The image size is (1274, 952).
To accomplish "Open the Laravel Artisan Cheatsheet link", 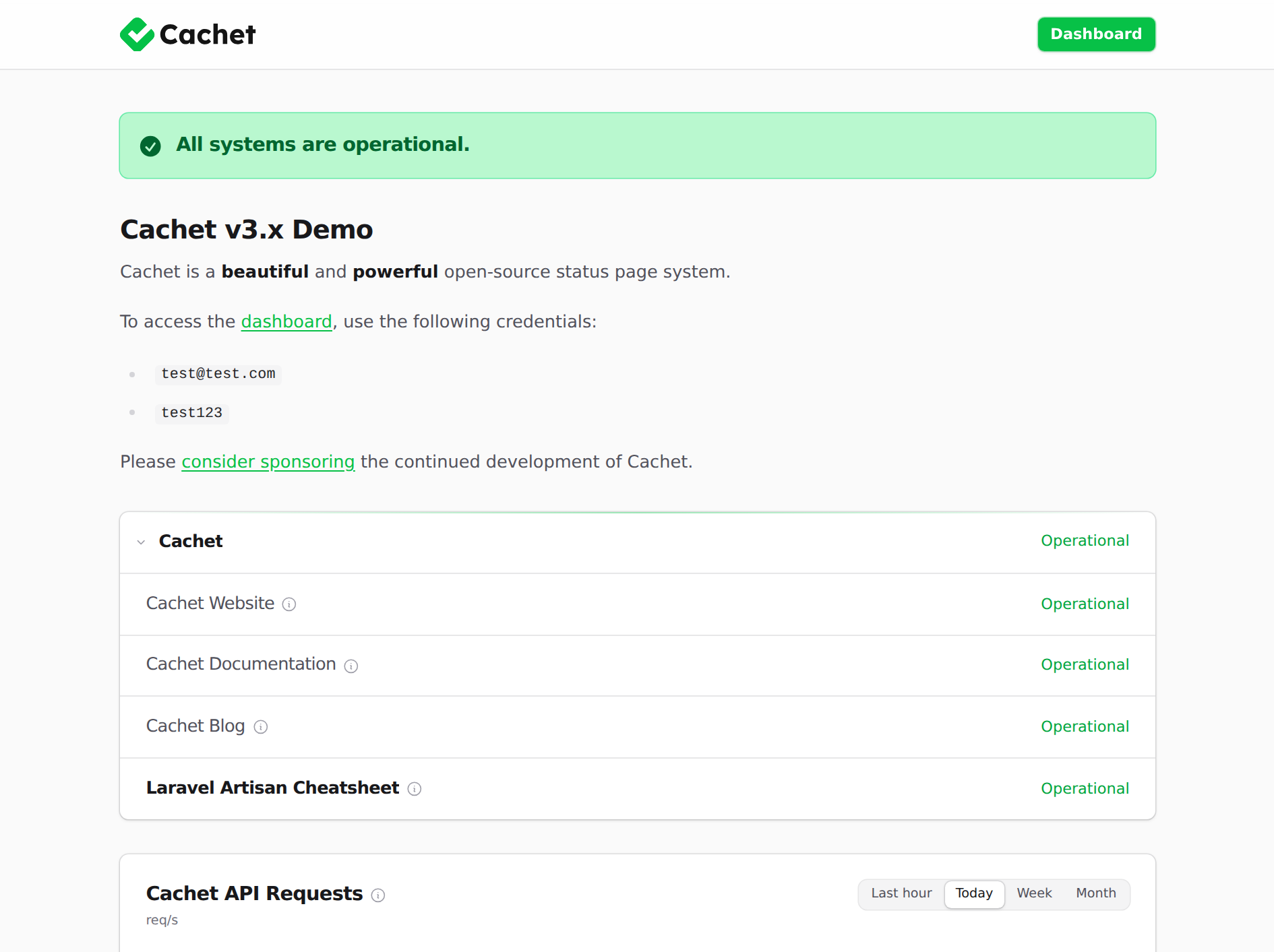I will [272, 788].
